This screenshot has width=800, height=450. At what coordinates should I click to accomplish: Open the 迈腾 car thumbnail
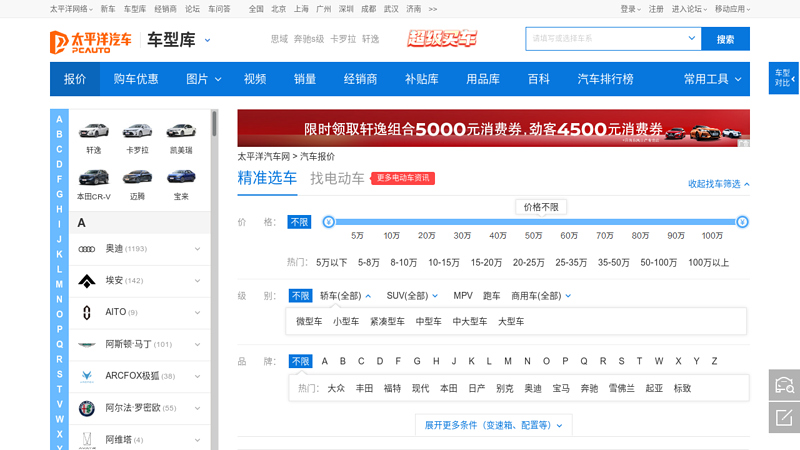tap(137, 177)
